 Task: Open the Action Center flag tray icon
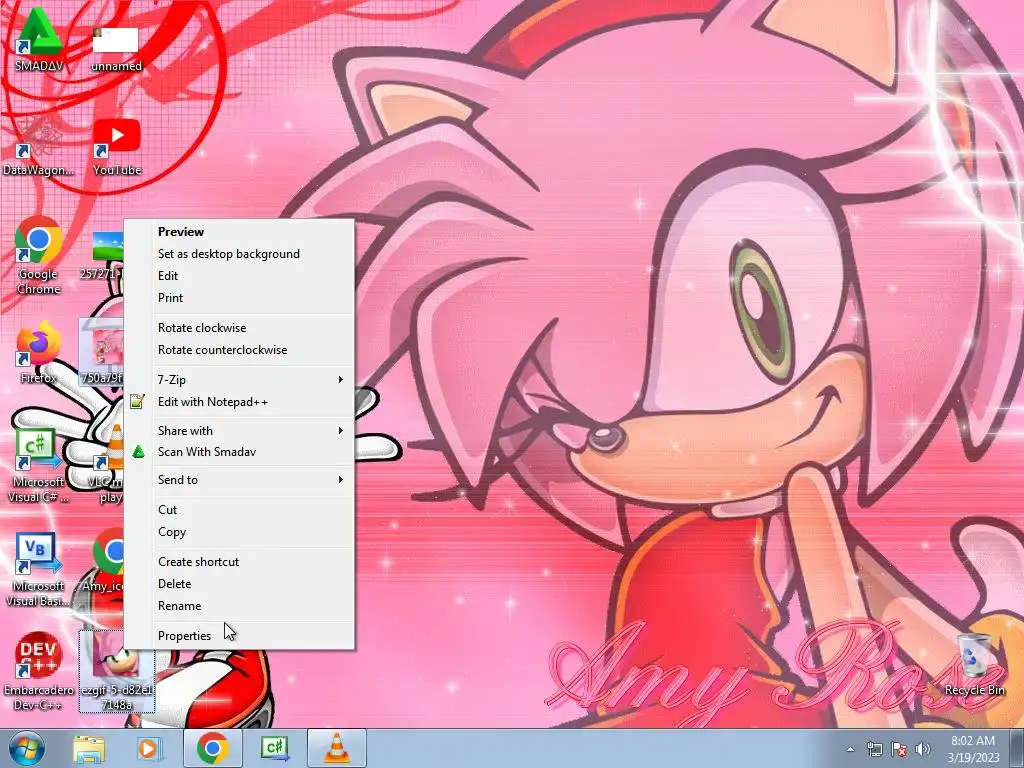coord(899,749)
